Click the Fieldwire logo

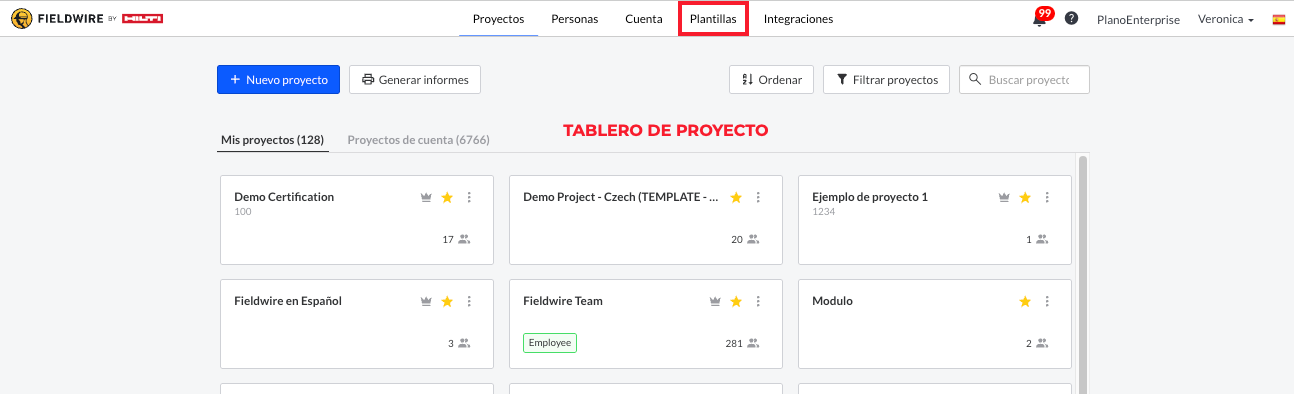click(87, 19)
